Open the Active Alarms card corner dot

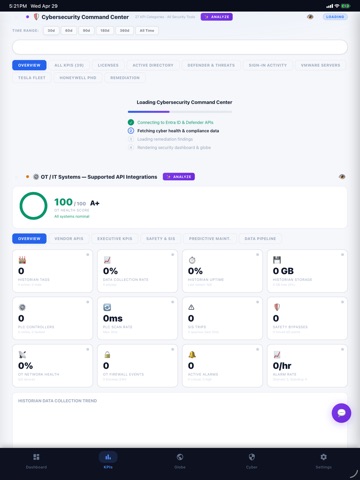click(x=257, y=349)
